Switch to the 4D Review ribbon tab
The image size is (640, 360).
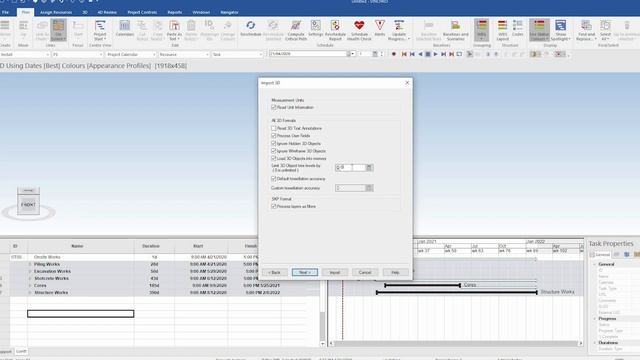[x=107, y=12]
